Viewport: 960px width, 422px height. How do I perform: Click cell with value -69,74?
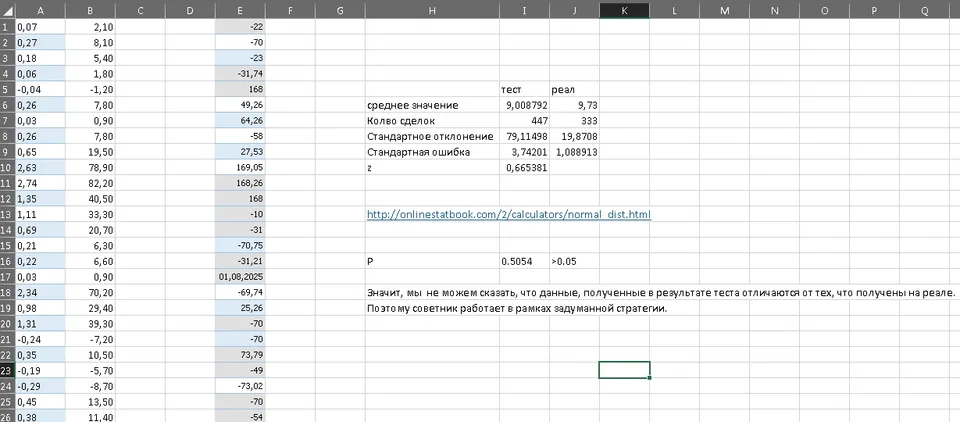pyautogui.click(x=240, y=293)
